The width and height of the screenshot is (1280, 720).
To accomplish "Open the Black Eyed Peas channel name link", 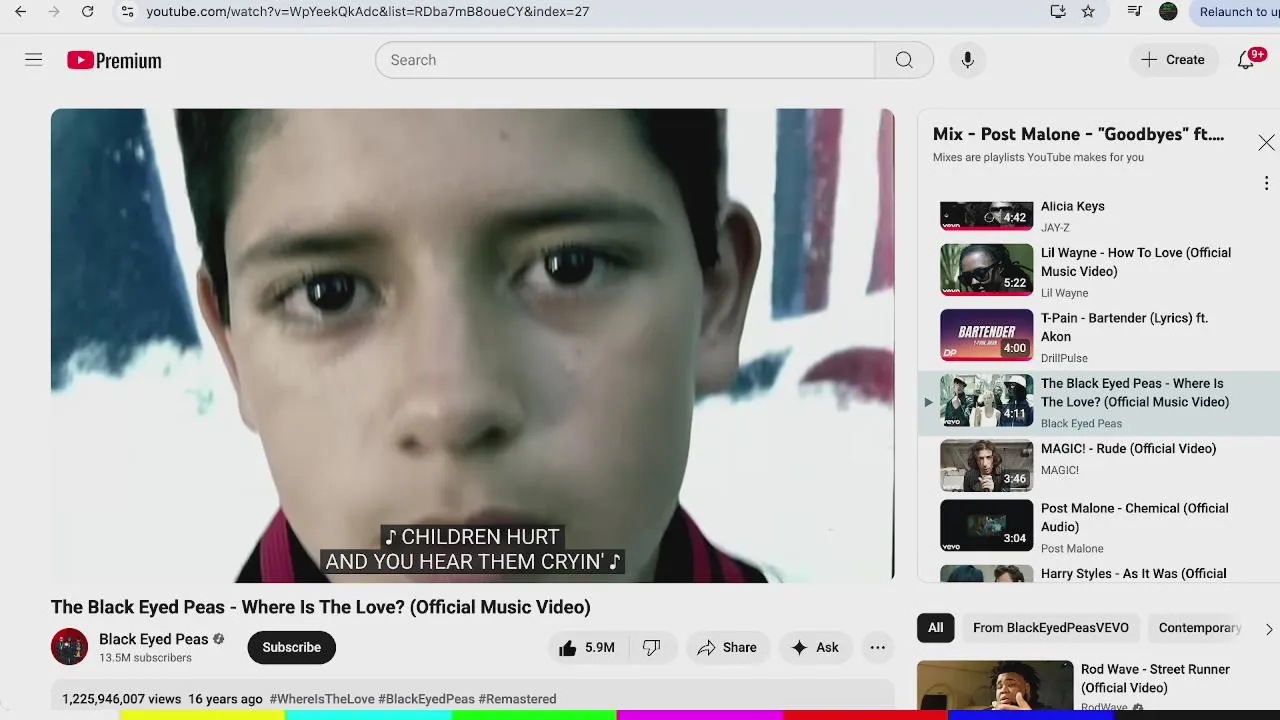I will point(154,639).
